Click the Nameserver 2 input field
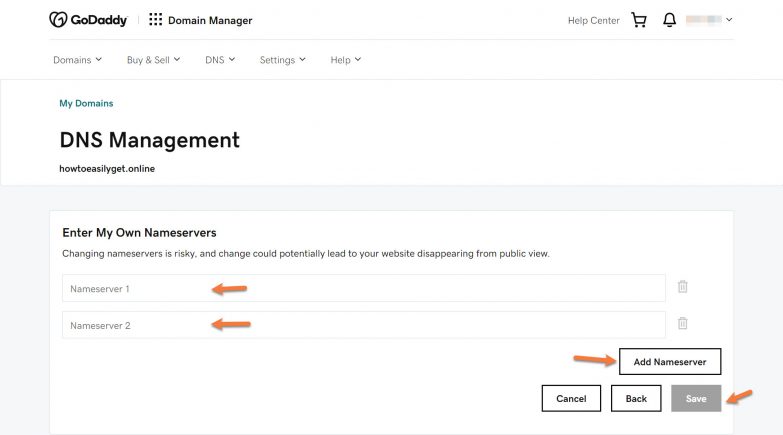783x435 pixels. pos(363,325)
